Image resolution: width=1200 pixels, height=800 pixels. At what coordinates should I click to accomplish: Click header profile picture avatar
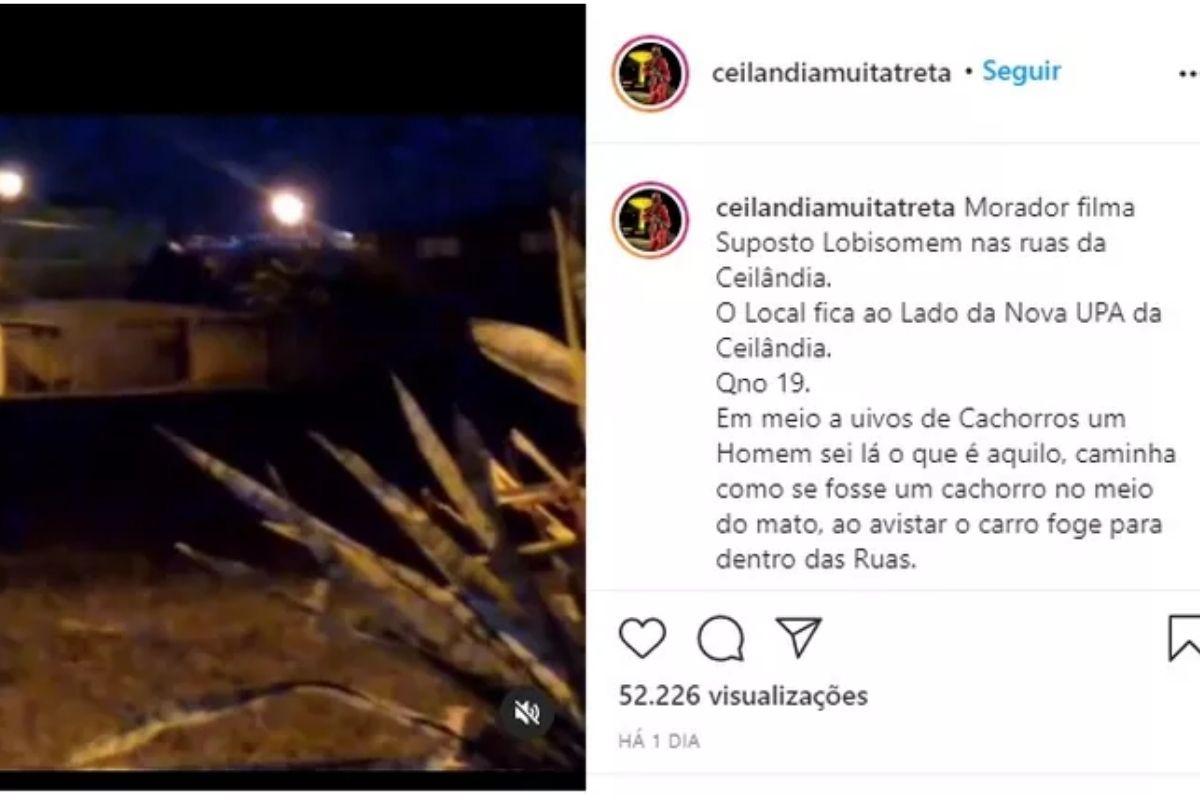coord(651,73)
